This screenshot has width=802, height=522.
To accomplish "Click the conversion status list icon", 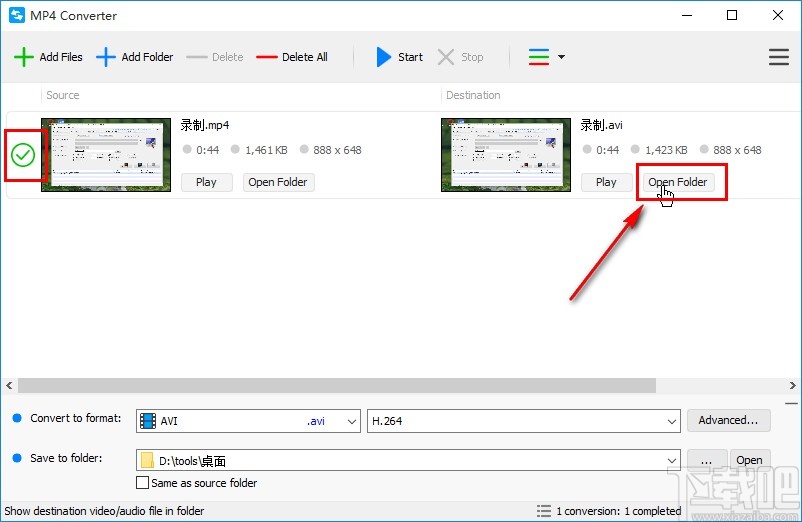I will click(x=543, y=510).
